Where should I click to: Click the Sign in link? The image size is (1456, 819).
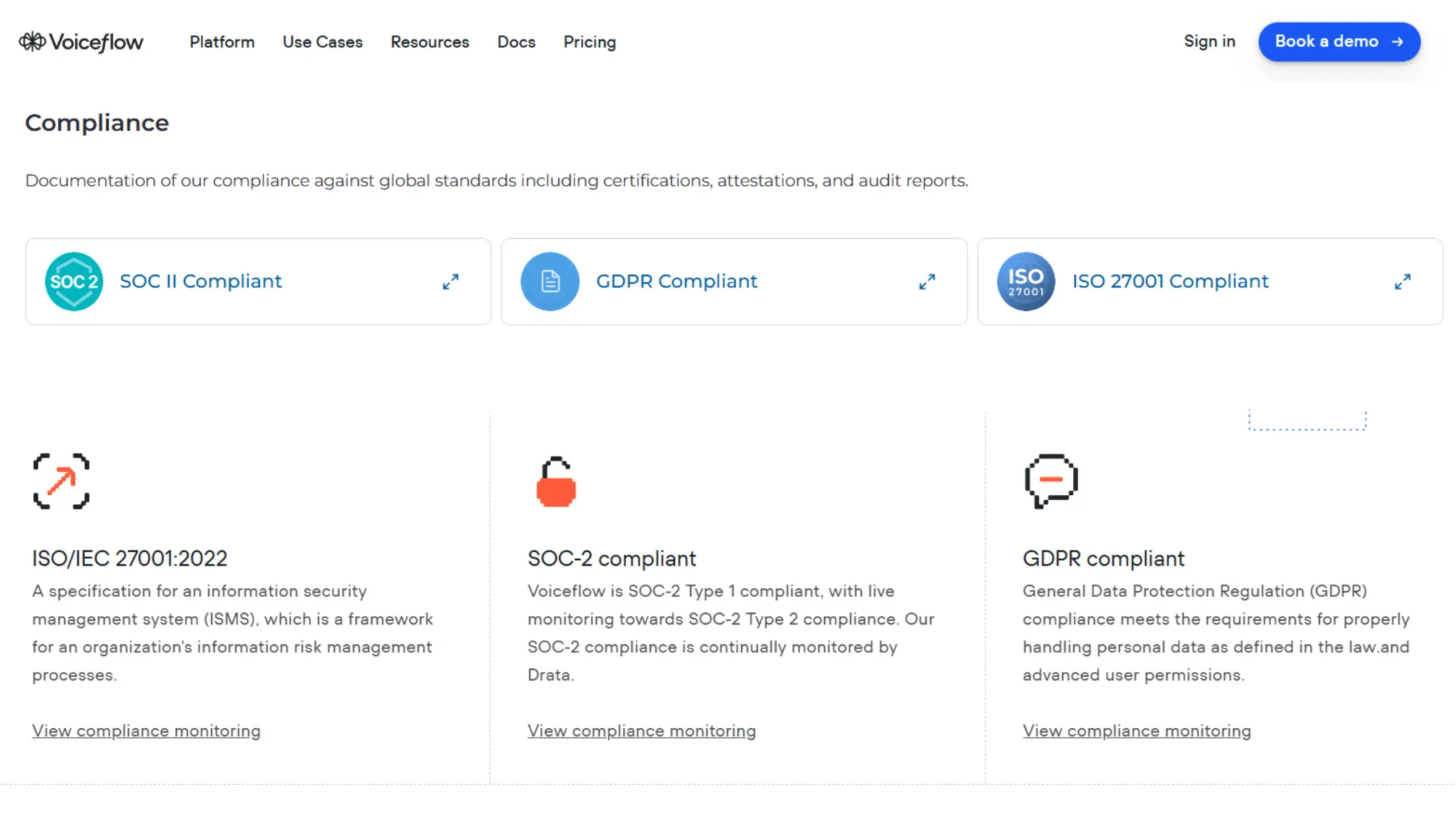click(x=1209, y=41)
